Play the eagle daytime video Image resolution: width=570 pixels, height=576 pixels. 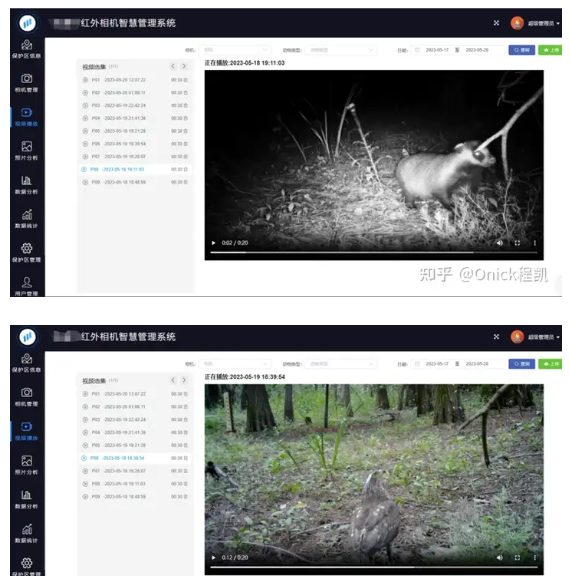point(213,558)
